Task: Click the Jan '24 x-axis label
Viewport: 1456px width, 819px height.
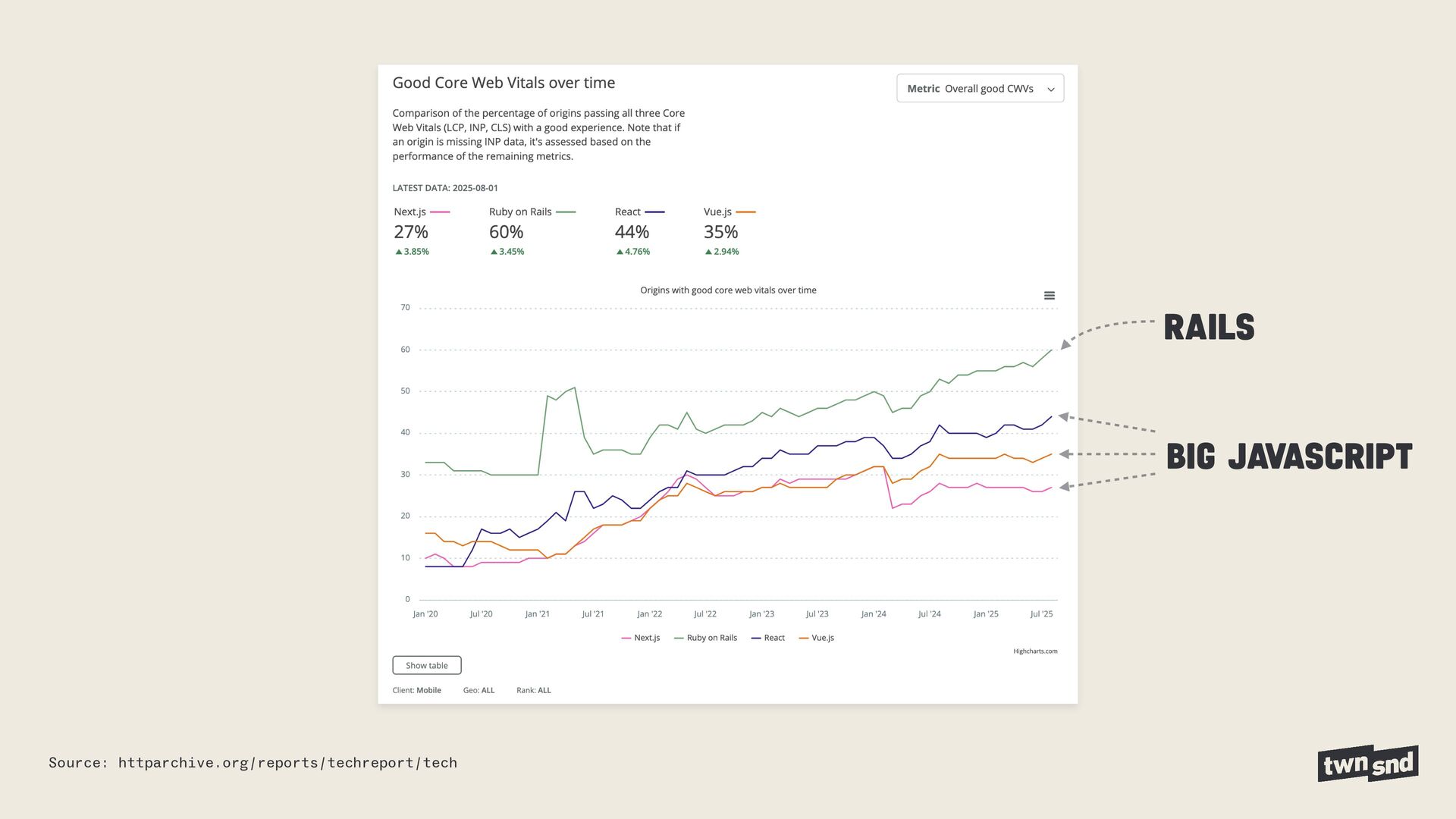Action: tap(874, 614)
